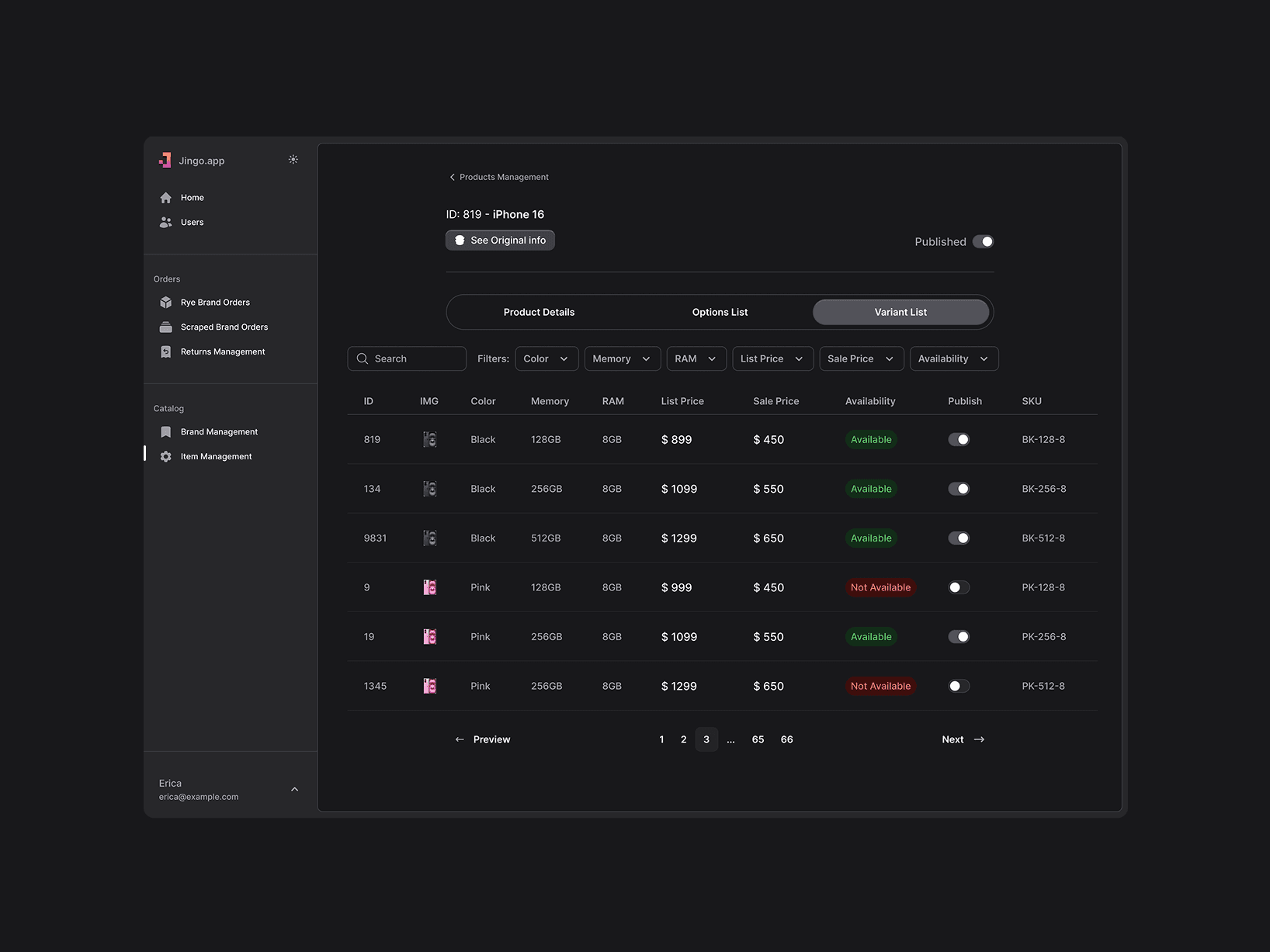Expand the Erica user account chevron
The height and width of the screenshot is (952, 1270).
pos(294,790)
